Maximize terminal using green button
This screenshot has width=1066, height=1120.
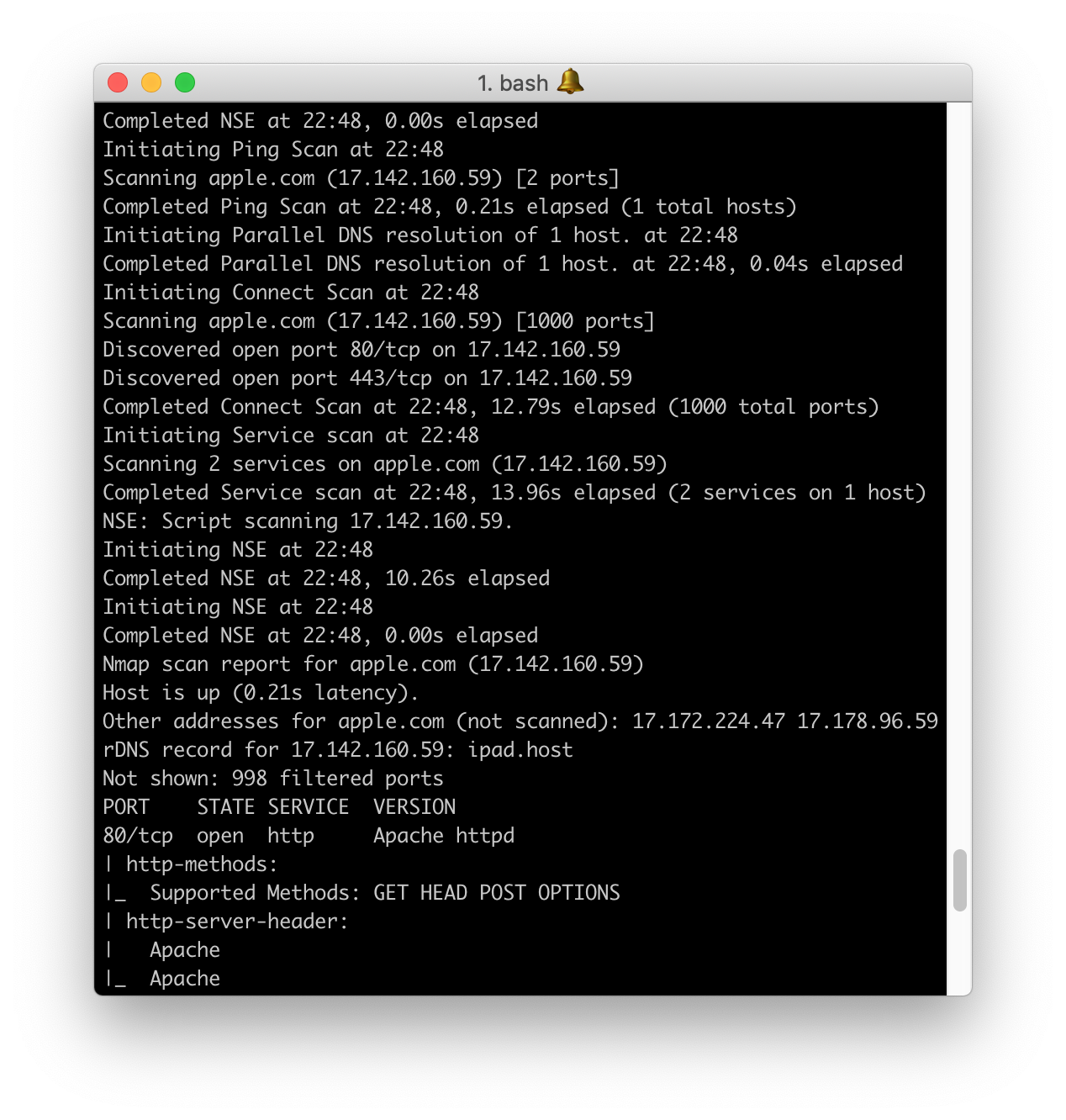[185, 82]
